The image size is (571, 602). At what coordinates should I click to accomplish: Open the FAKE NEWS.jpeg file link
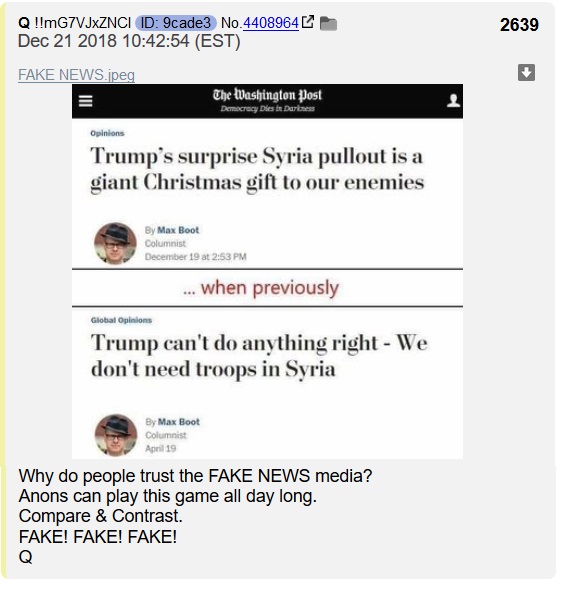pyautogui.click(x=76, y=74)
